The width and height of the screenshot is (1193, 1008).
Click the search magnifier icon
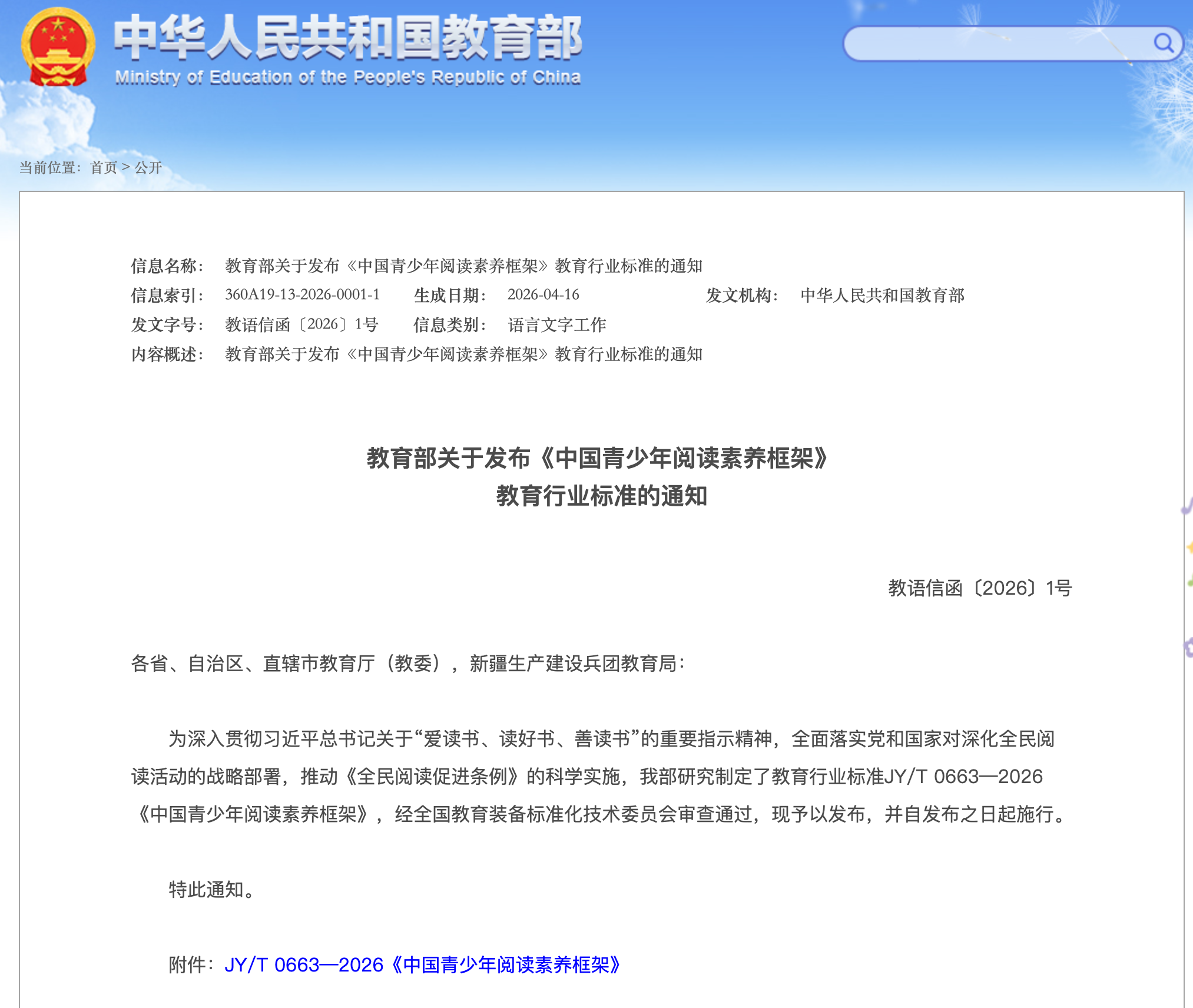click(x=1162, y=43)
